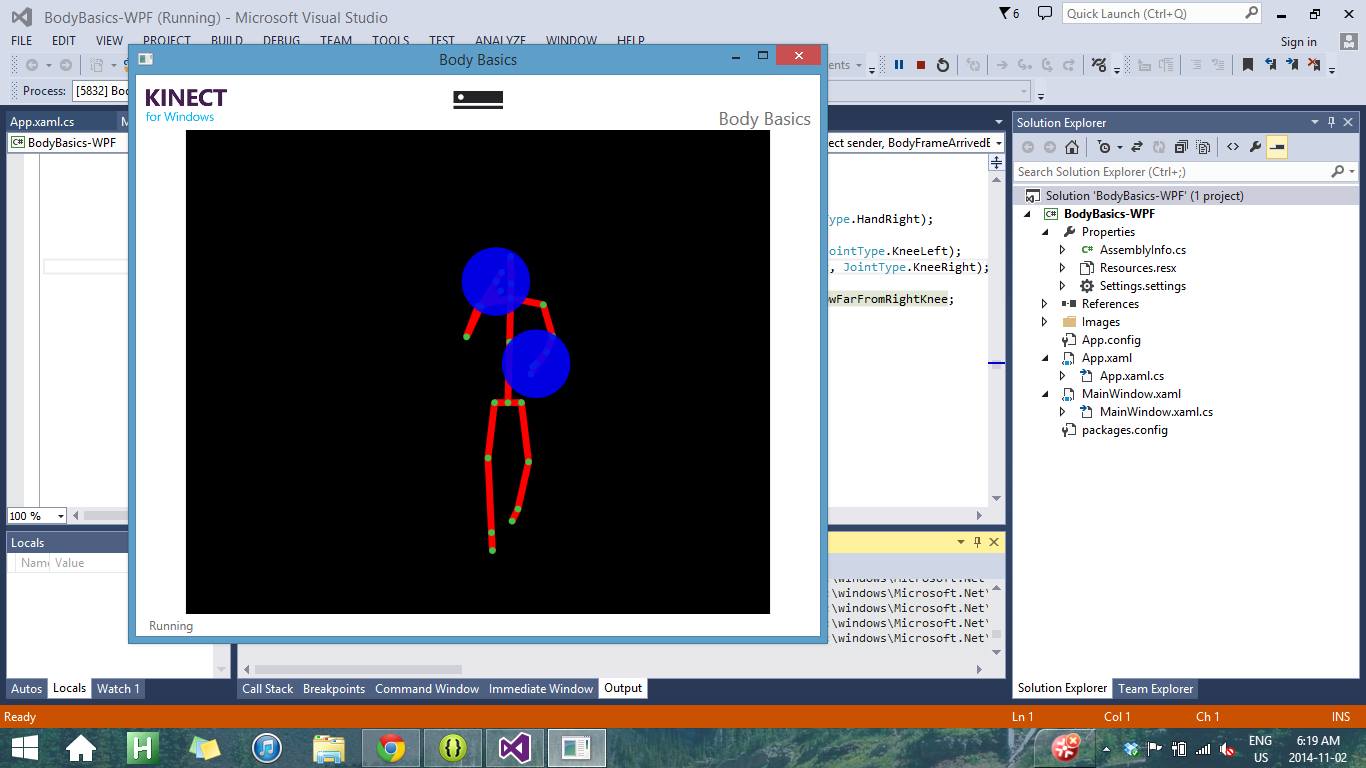1366x768 pixels.
Task: Open iTunes from the taskbar
Action: tap(267, 748)
